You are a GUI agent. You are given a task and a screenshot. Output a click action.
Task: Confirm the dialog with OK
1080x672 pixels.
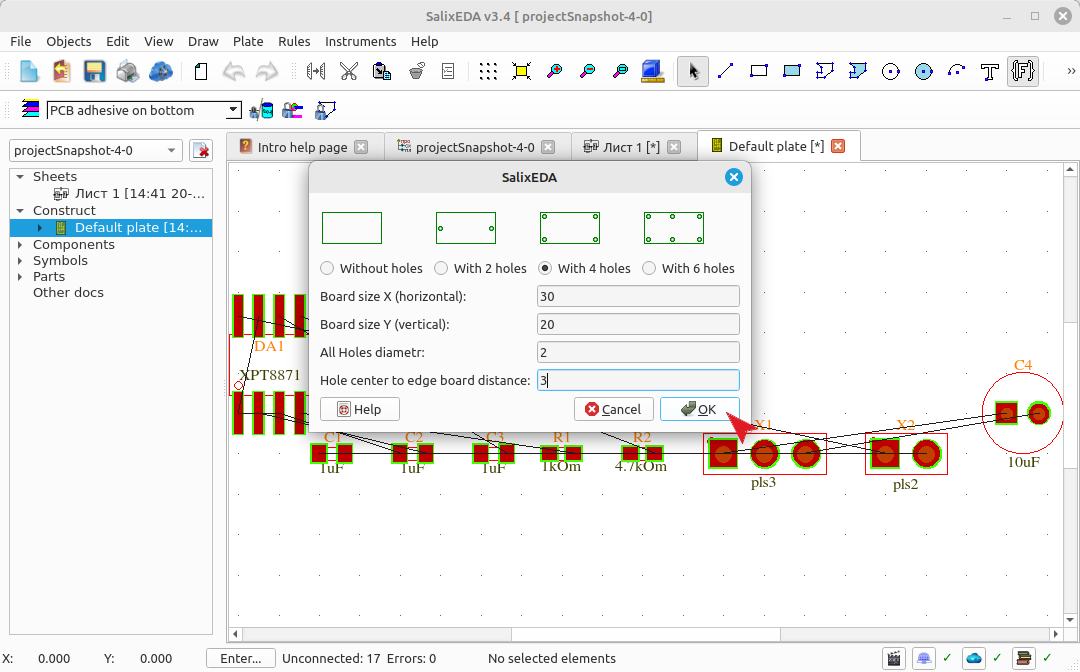(700, 409)
